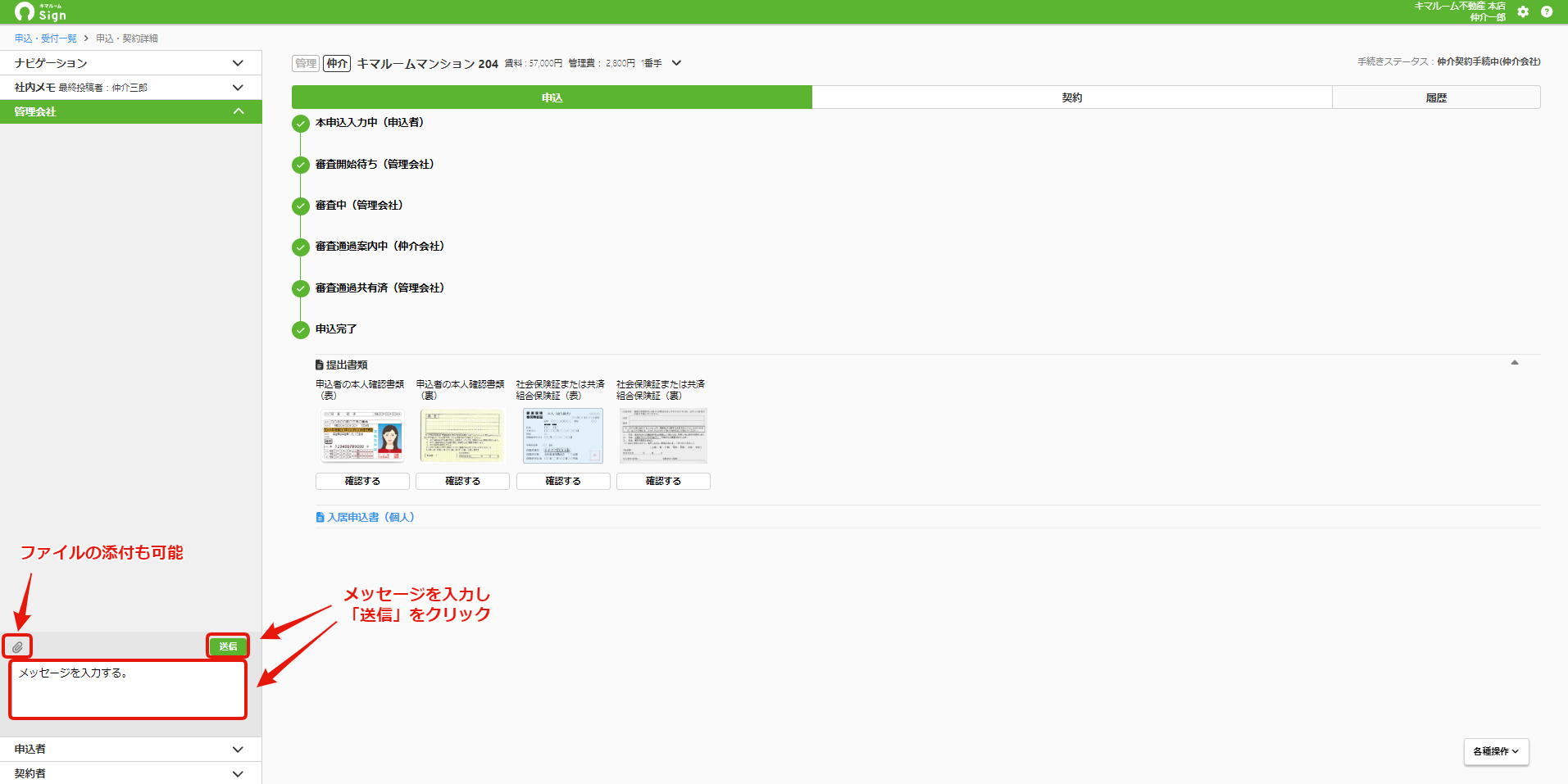The height and width of the screenshot is (784, 1568).
Task: Switch to the 申込 tab
Action: click(x=552, y=97)
